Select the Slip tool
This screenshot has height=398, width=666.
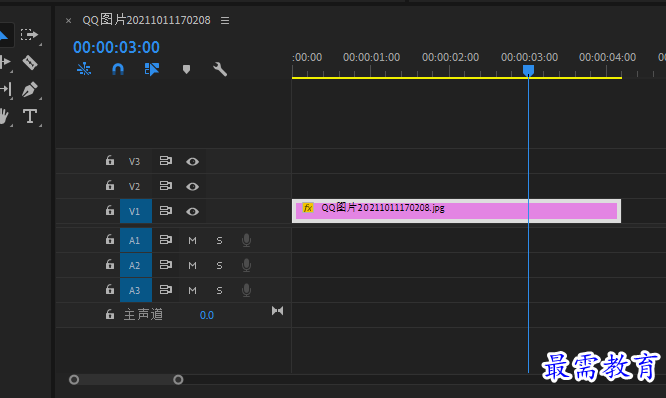(x=5, y=89)
